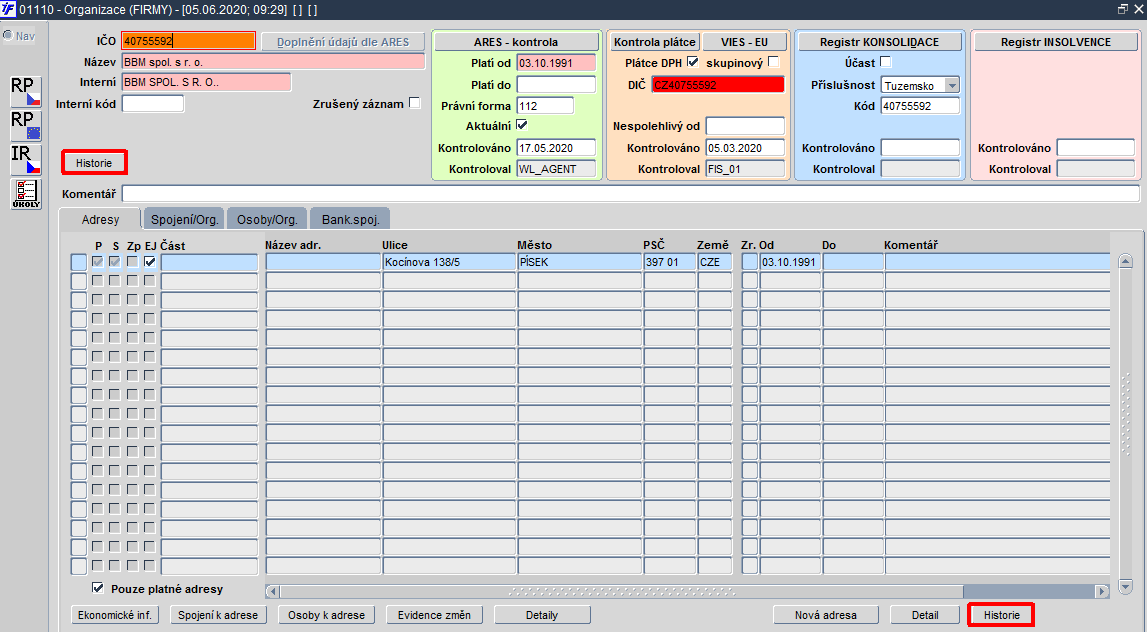Image resolution: width=1147 pixels, height=632 pixels.
Task: Toggle the Plátce DPH checkbox
Action: [693, 62]
